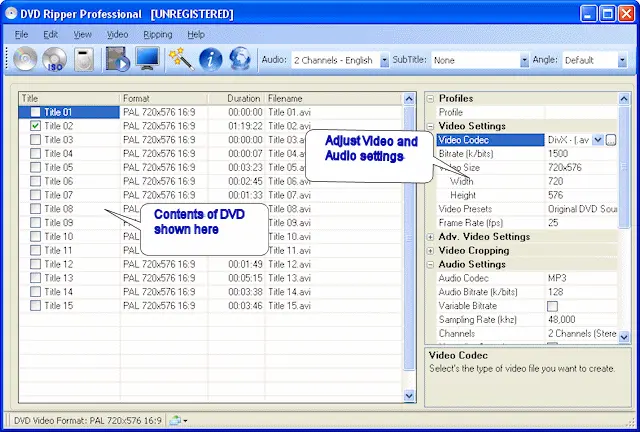Open the Help menu
Image resolution: width=640 pixels, height=432 pixels.
pyautogui.click(x=196, y=35)
